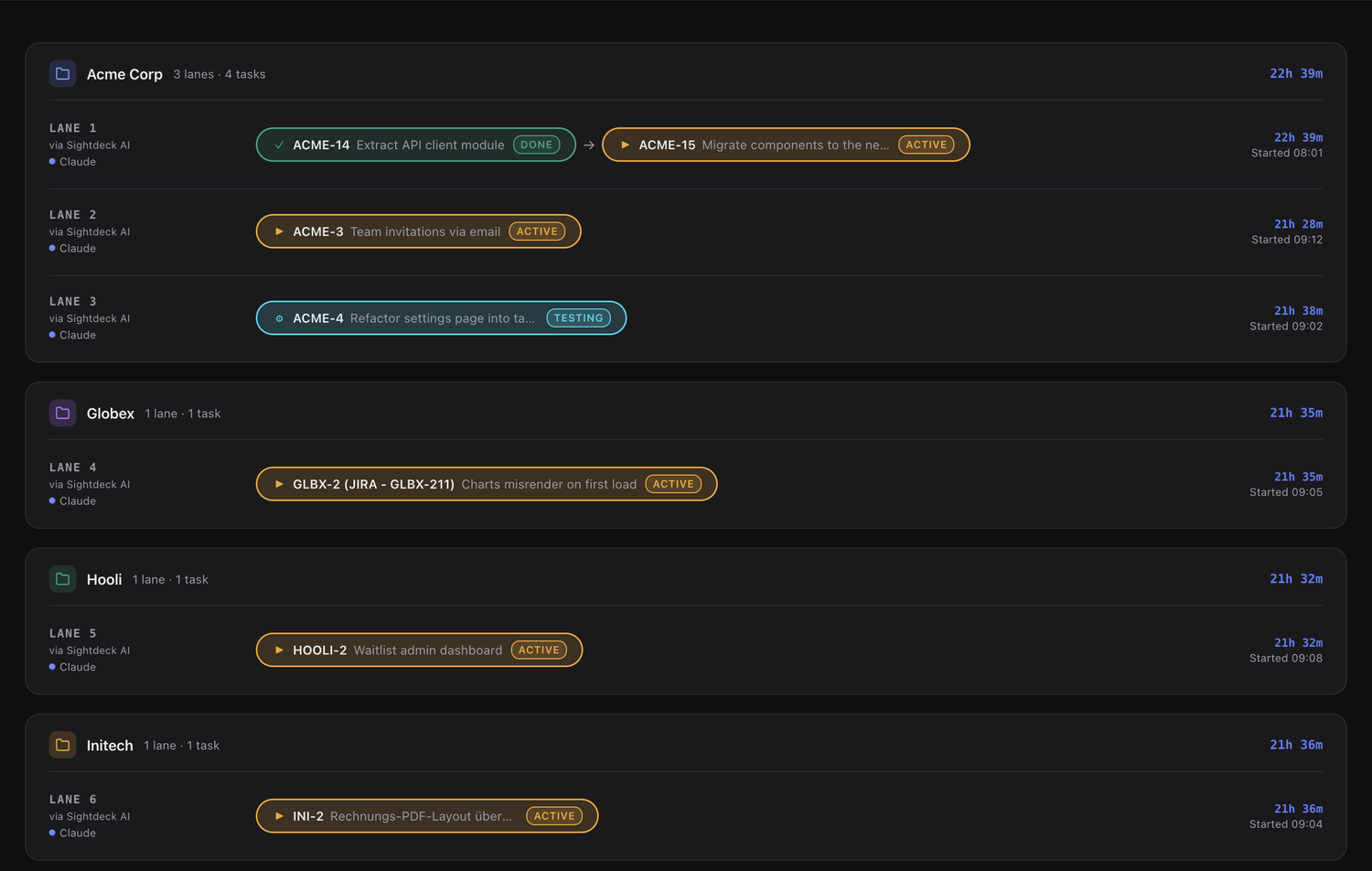Open GLBX-2 Charts misrender task
The width and height of the screenshot is (1372, 871).
tap(487, 484)
